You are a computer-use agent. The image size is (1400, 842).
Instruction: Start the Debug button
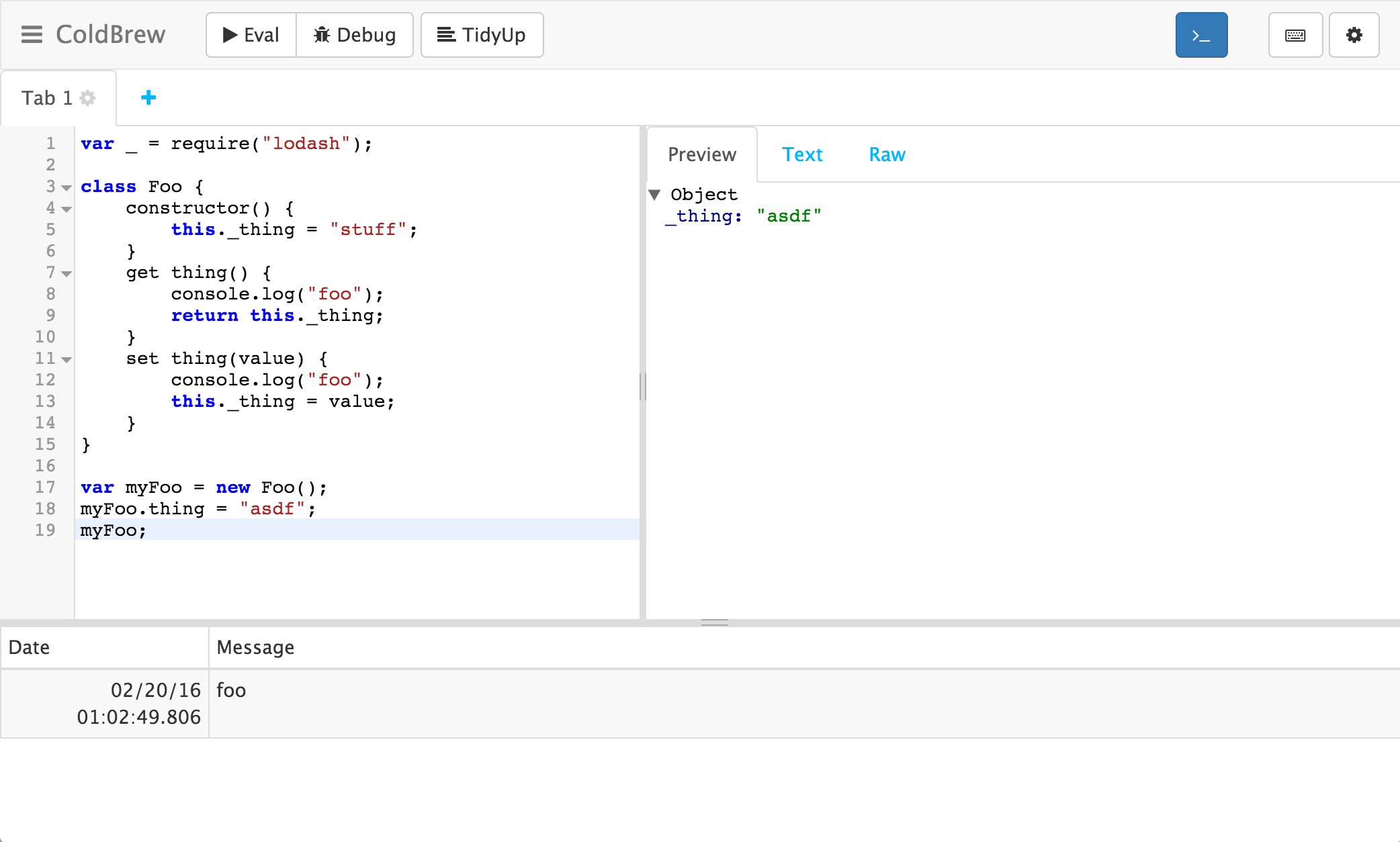click(x=355, y=35)
